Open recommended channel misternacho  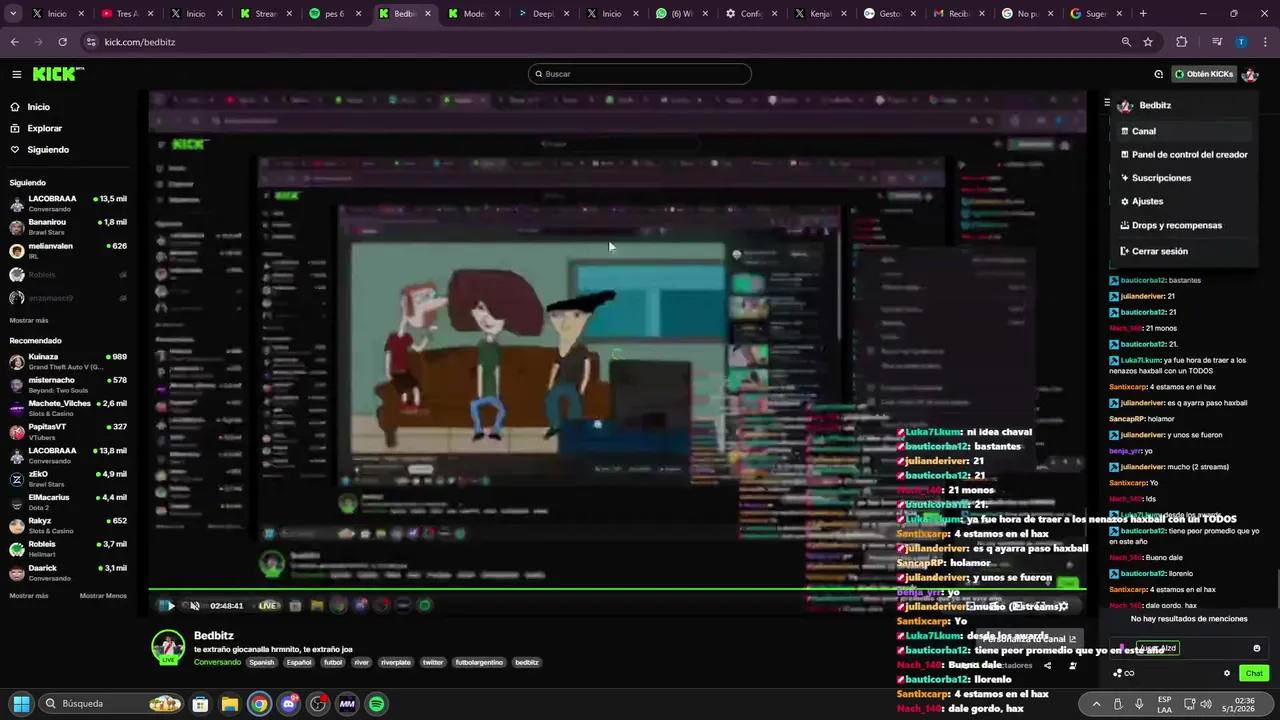(x=68, y=385)
